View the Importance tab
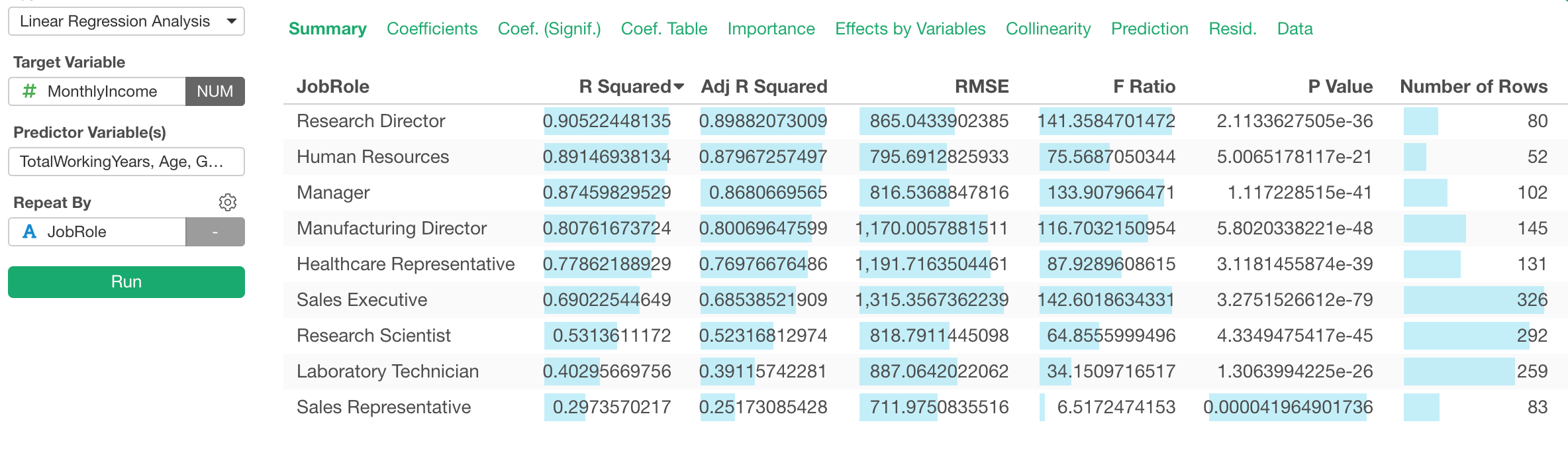1568x453 pixels. [771, 28]
